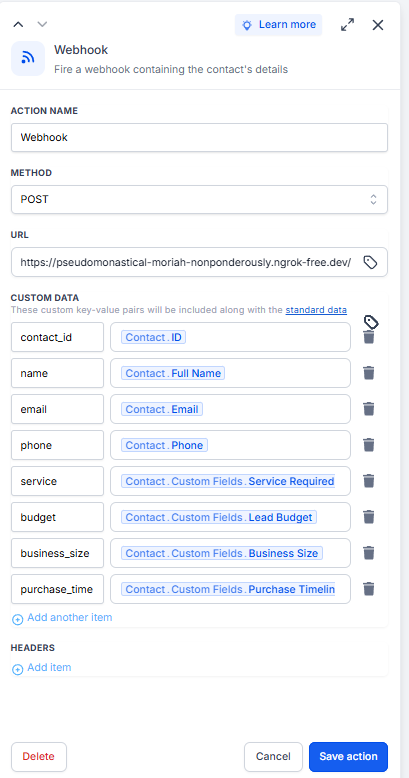The width and height of the screenshot is (409, 778).
Task: Click the Save action button
Action: (348, 757)
